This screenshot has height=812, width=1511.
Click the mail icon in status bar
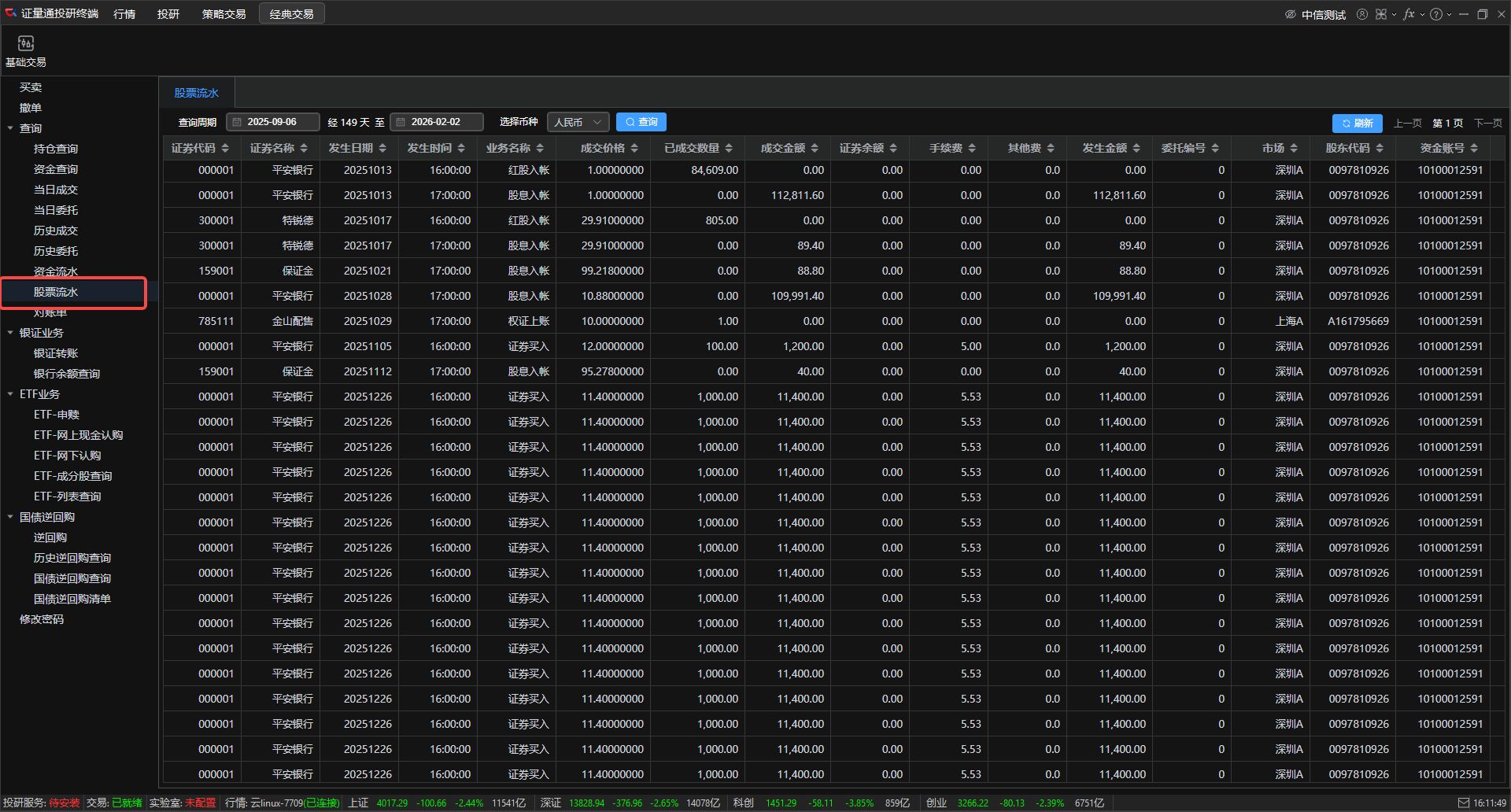(x=1463, y=803)
